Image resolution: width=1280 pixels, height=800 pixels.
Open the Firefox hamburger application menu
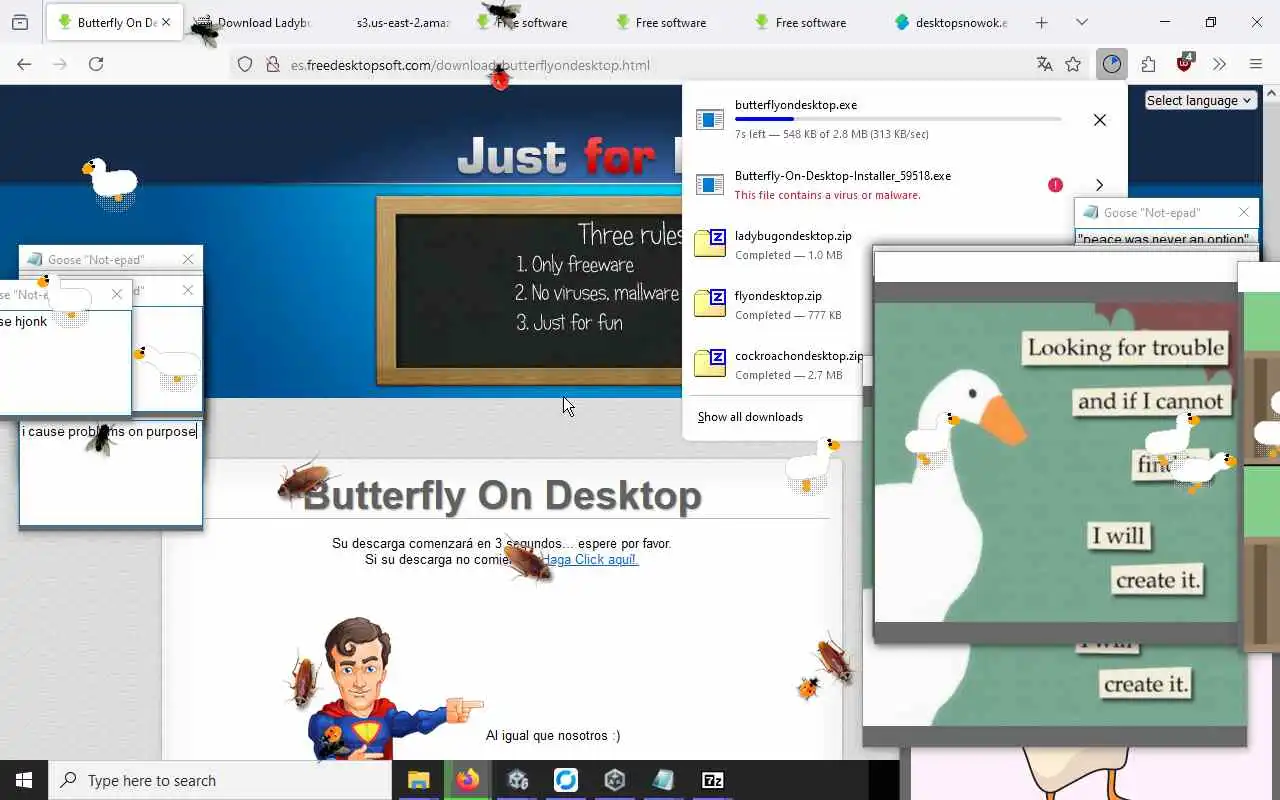(x=1256, y=64)
